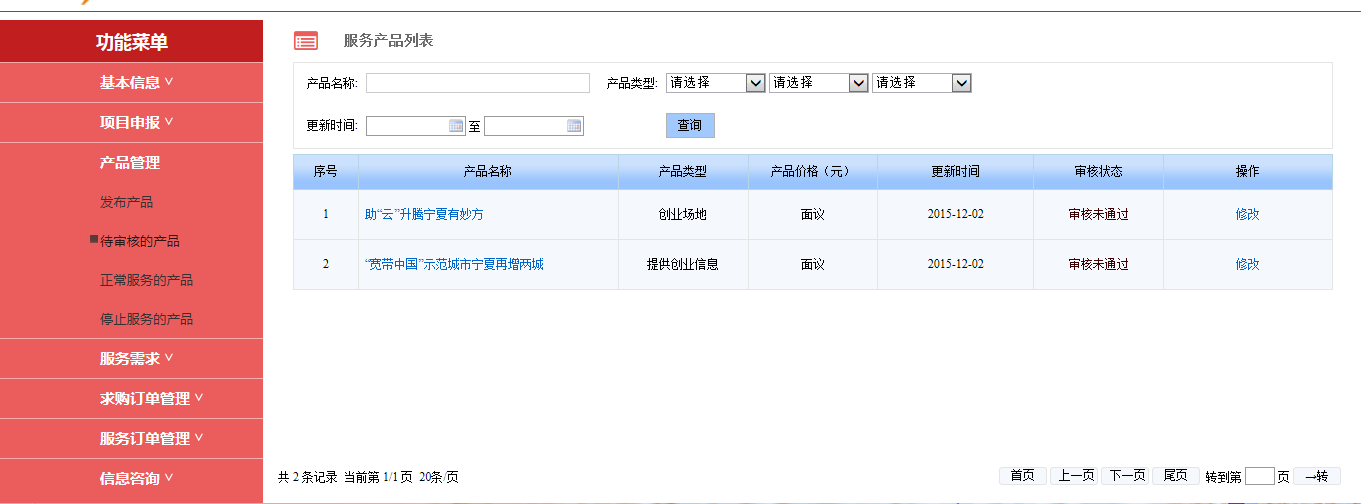Viewport: 1361px width, 504px height.
Task: Select 发布产品 in the sidebar
Action: [127, 202]
